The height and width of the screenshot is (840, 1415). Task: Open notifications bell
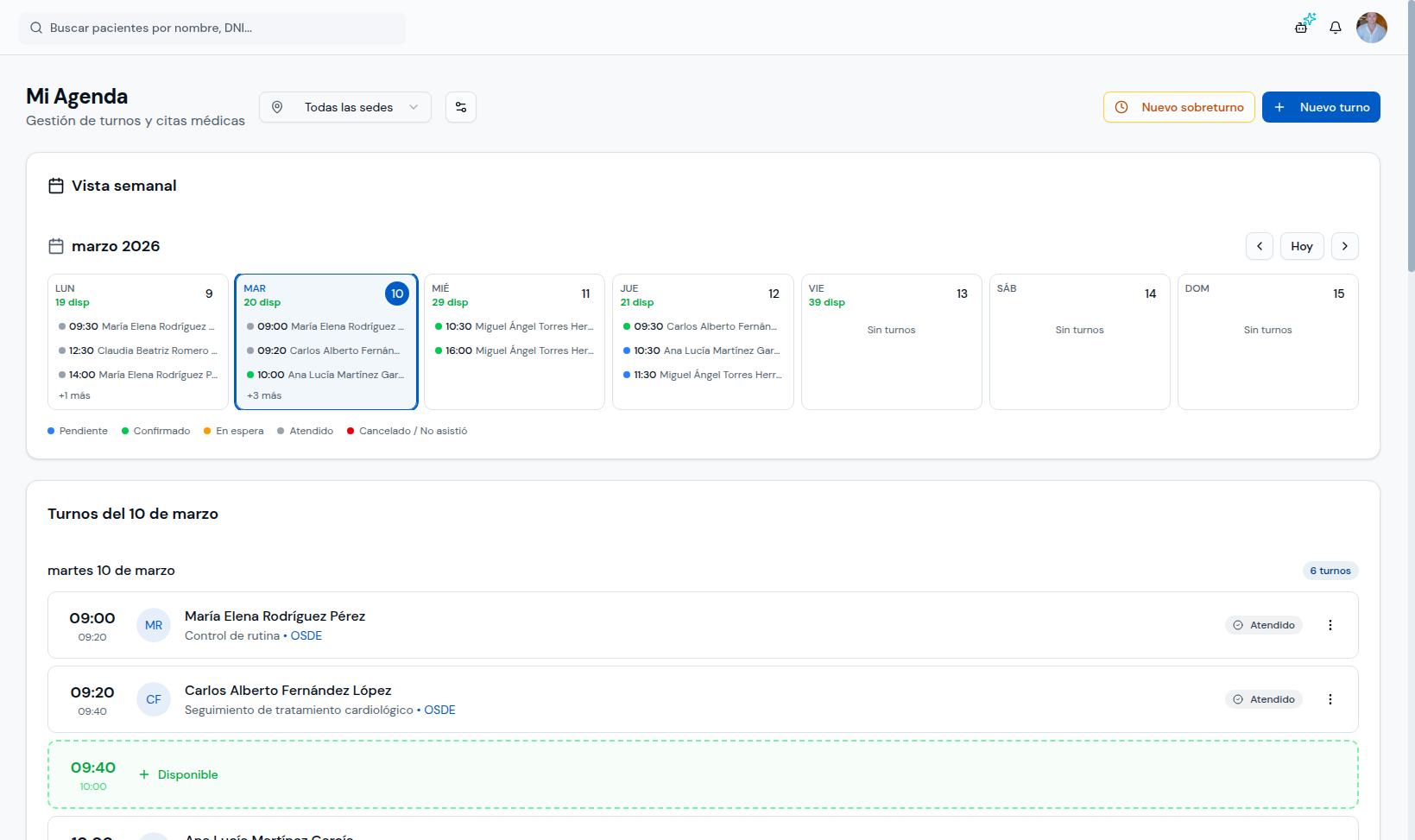pos(1336,28)
